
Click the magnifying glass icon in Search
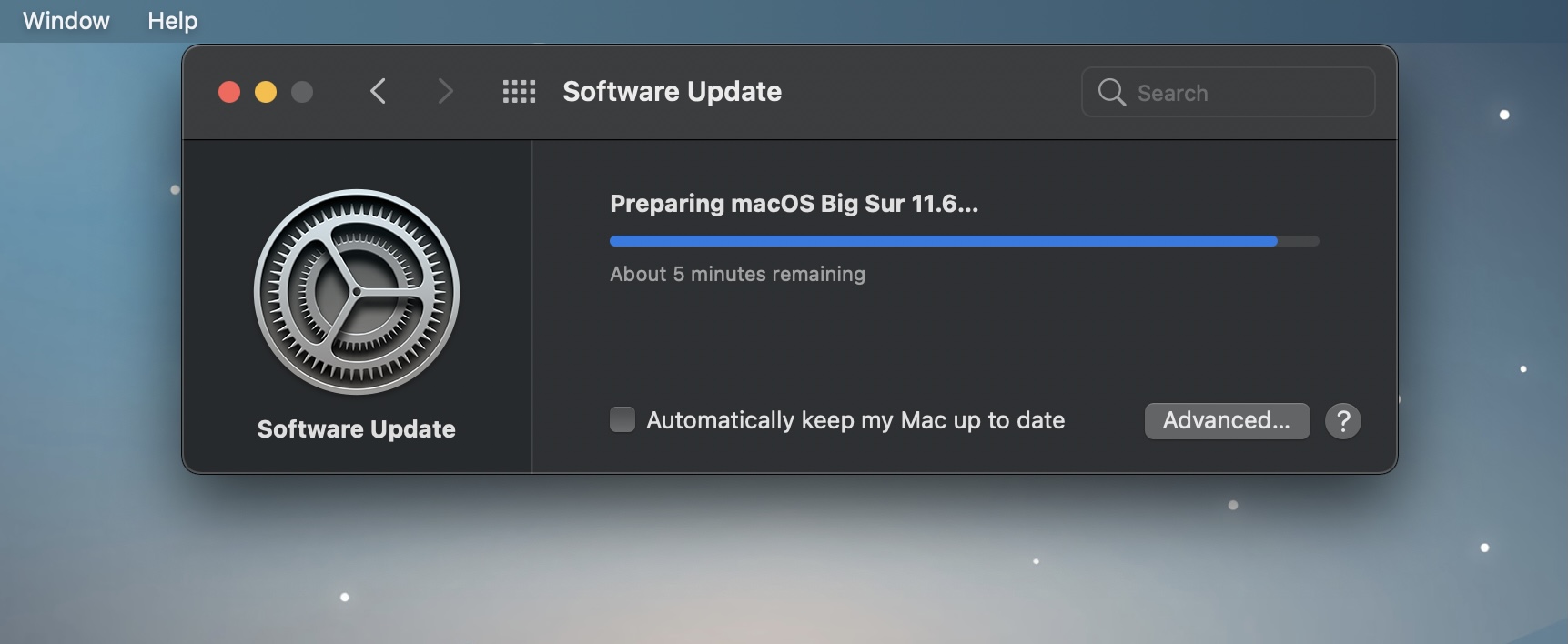tap(1111, 92)
